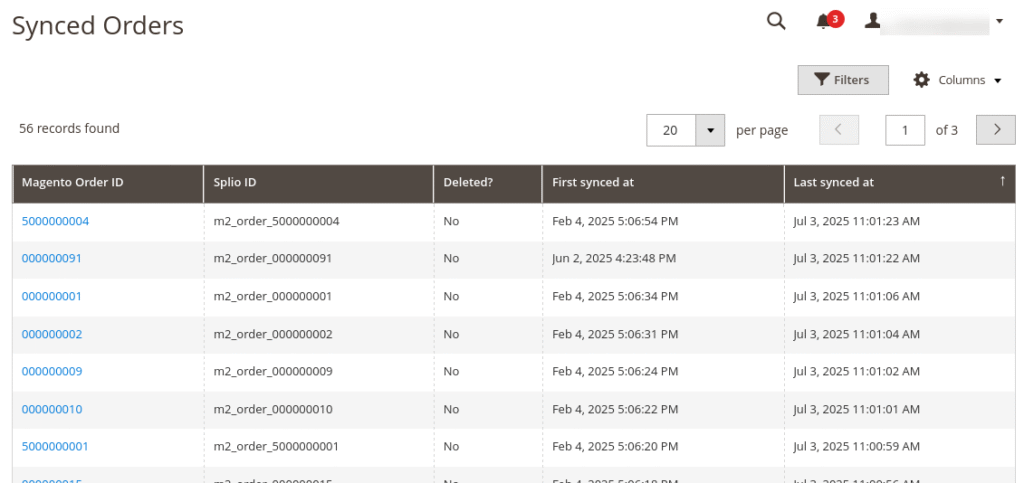
Task: Open the Filters panel
Action: 842,80
